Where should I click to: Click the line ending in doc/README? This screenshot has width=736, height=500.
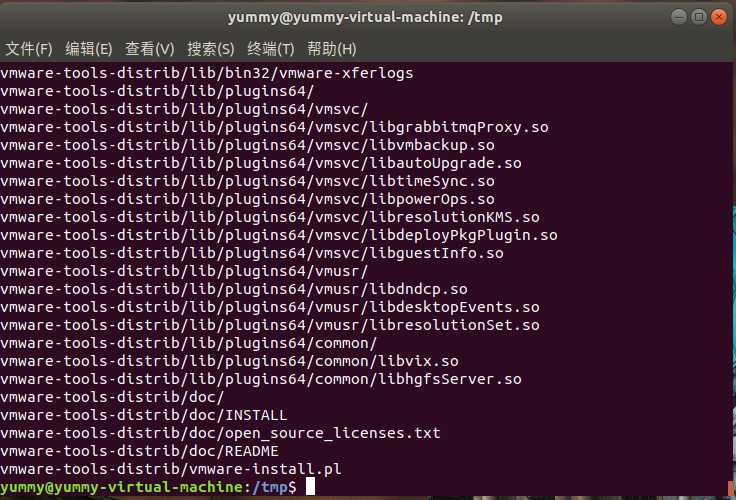(x=139, y=451)
